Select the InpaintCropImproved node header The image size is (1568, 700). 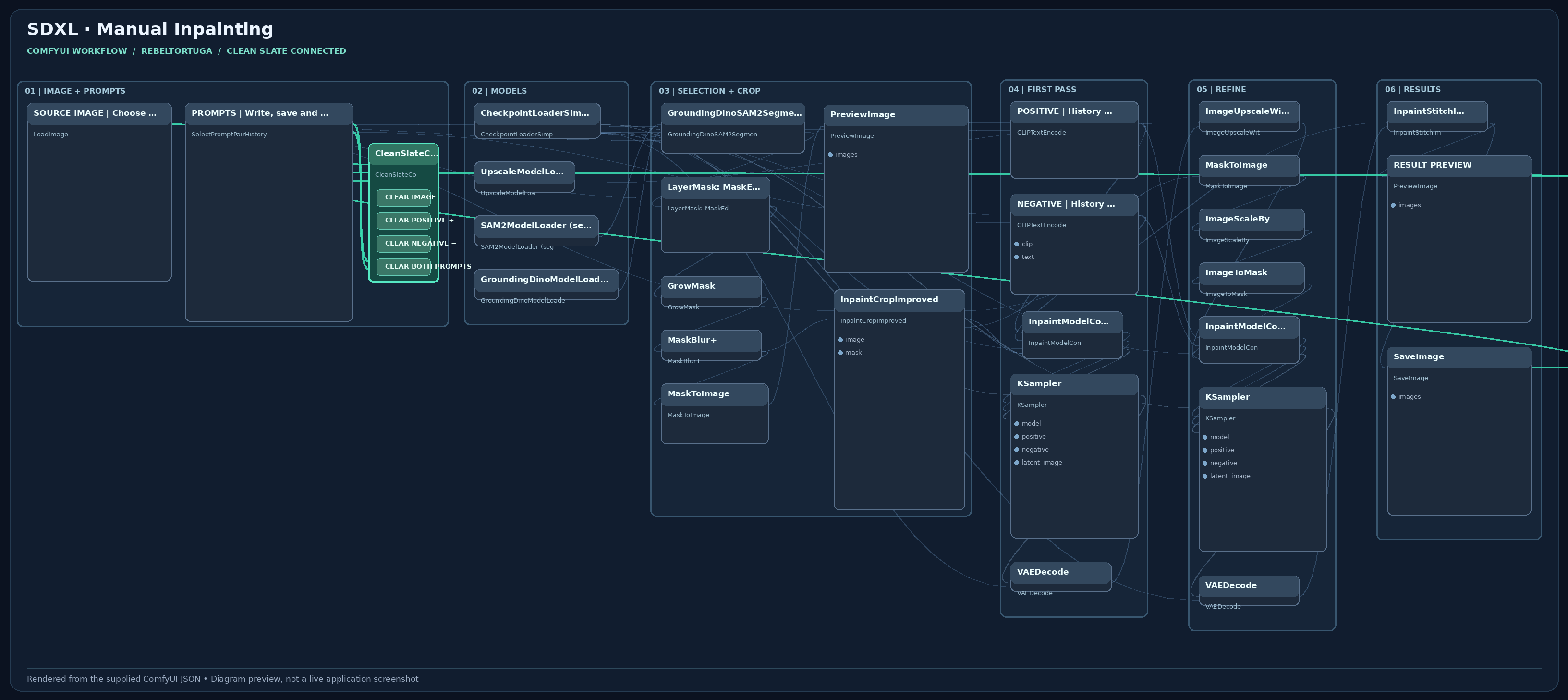click(x=899, y=300)
